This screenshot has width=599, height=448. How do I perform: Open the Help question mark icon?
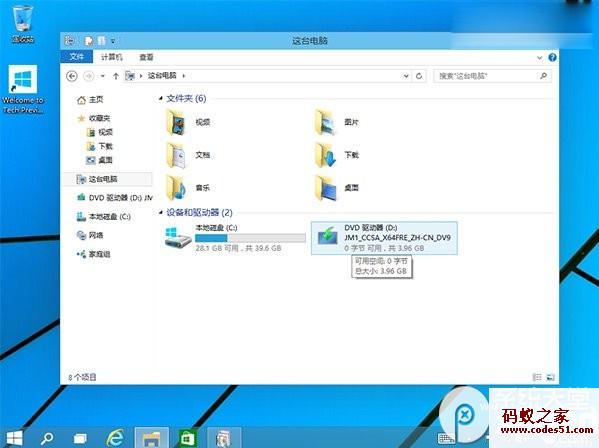(552, 57)
